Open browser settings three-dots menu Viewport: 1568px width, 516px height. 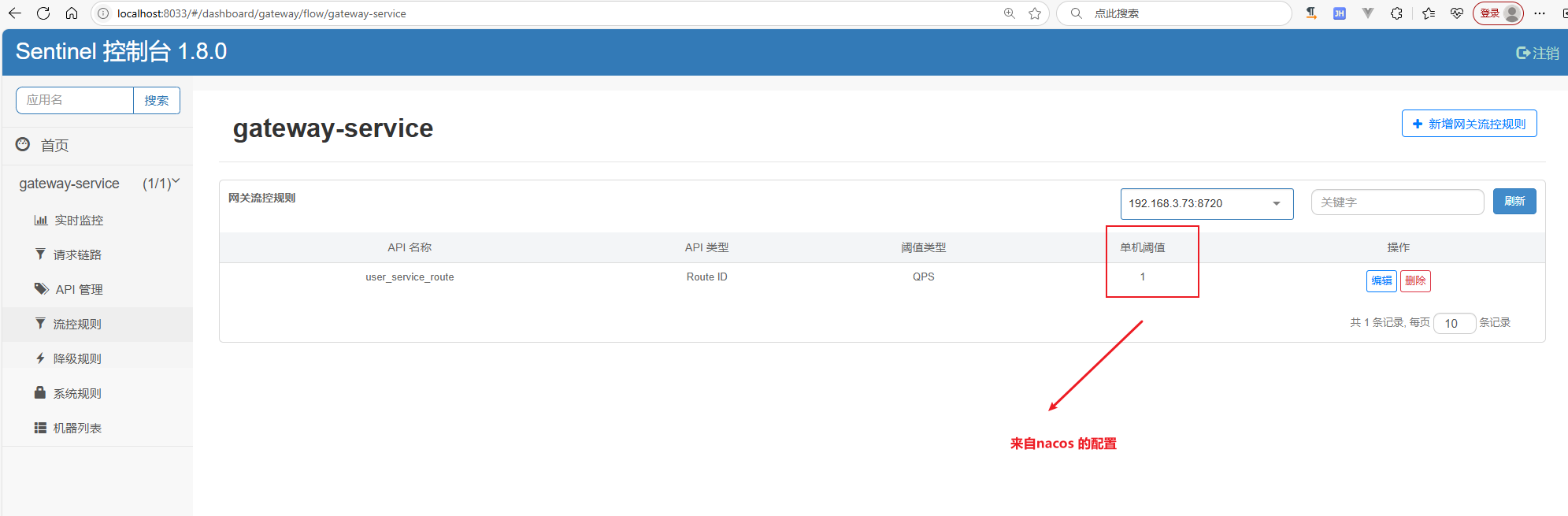pos(1540,13)
